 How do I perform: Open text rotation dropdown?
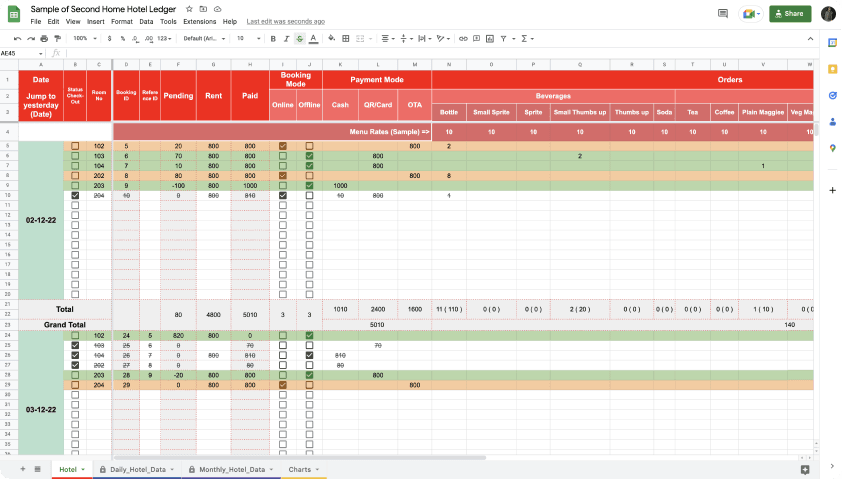tap(443, 39)
